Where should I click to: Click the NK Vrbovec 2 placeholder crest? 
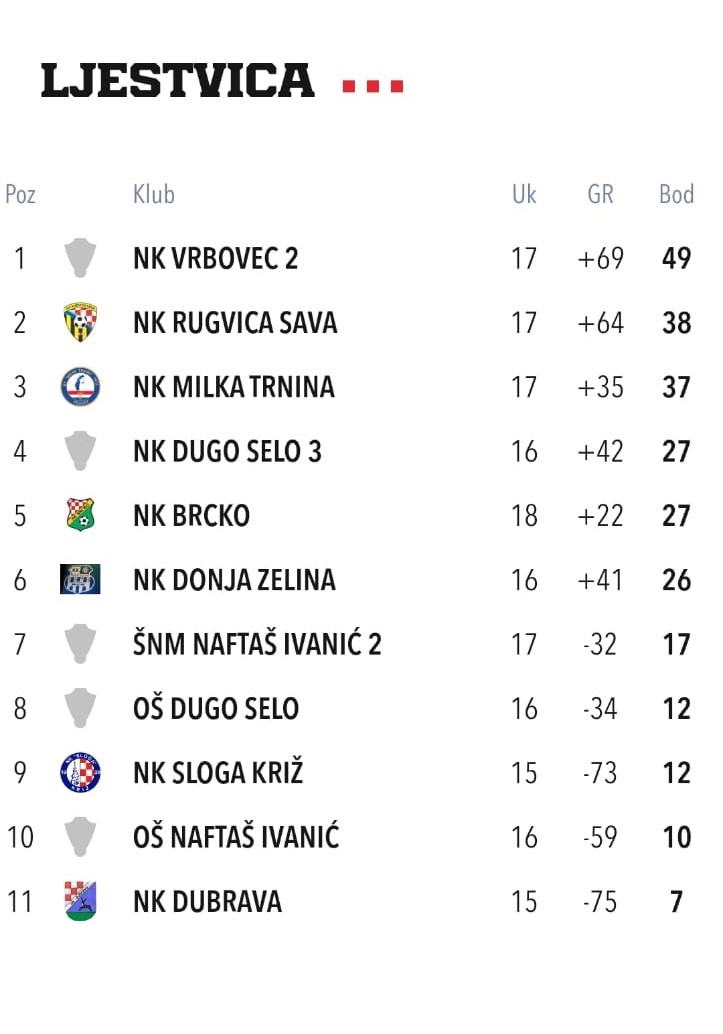80,258
